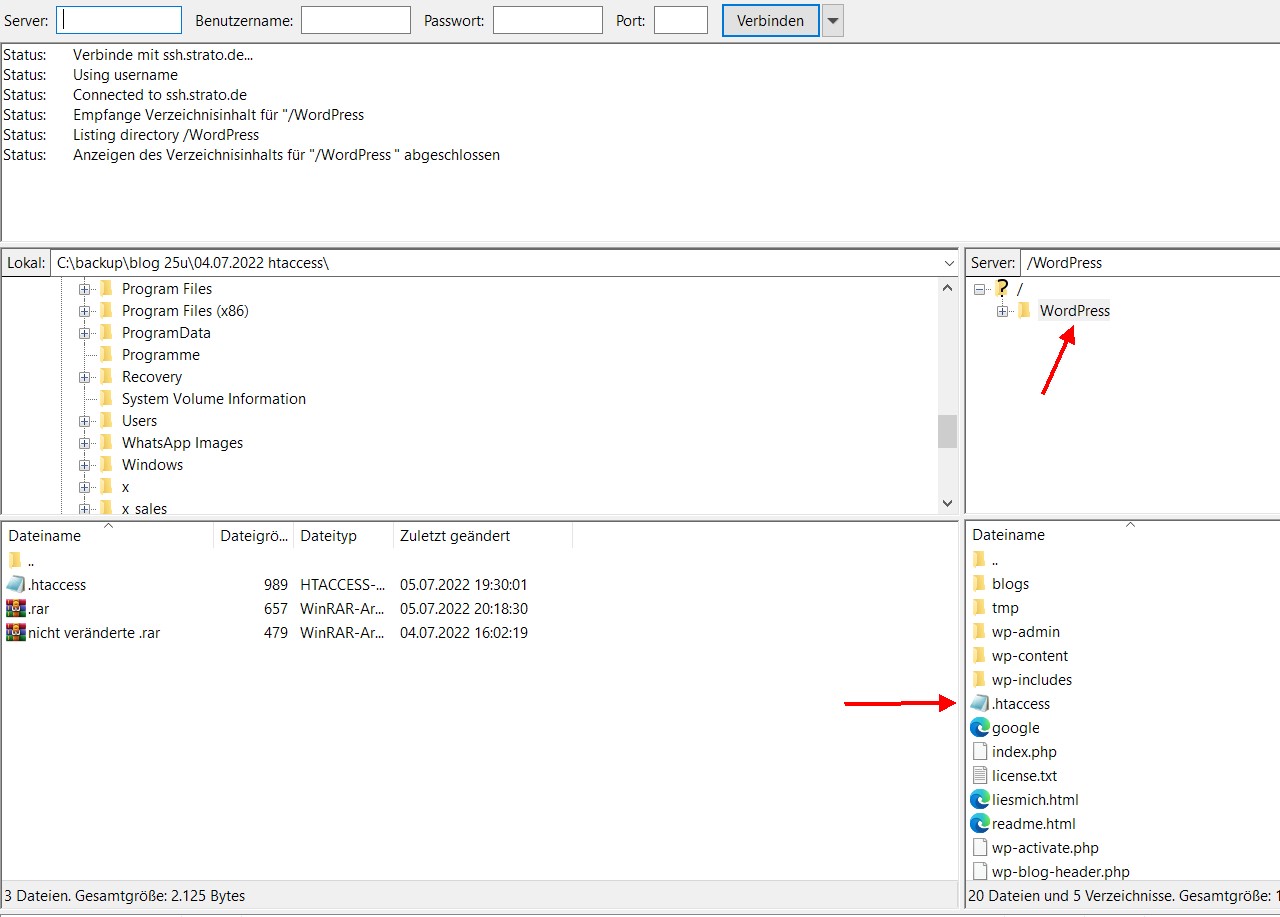Collapse the remote root '/' tree node
This screenshot has height=917, width=1280.
pyautogui.click(x=980, y=289)
